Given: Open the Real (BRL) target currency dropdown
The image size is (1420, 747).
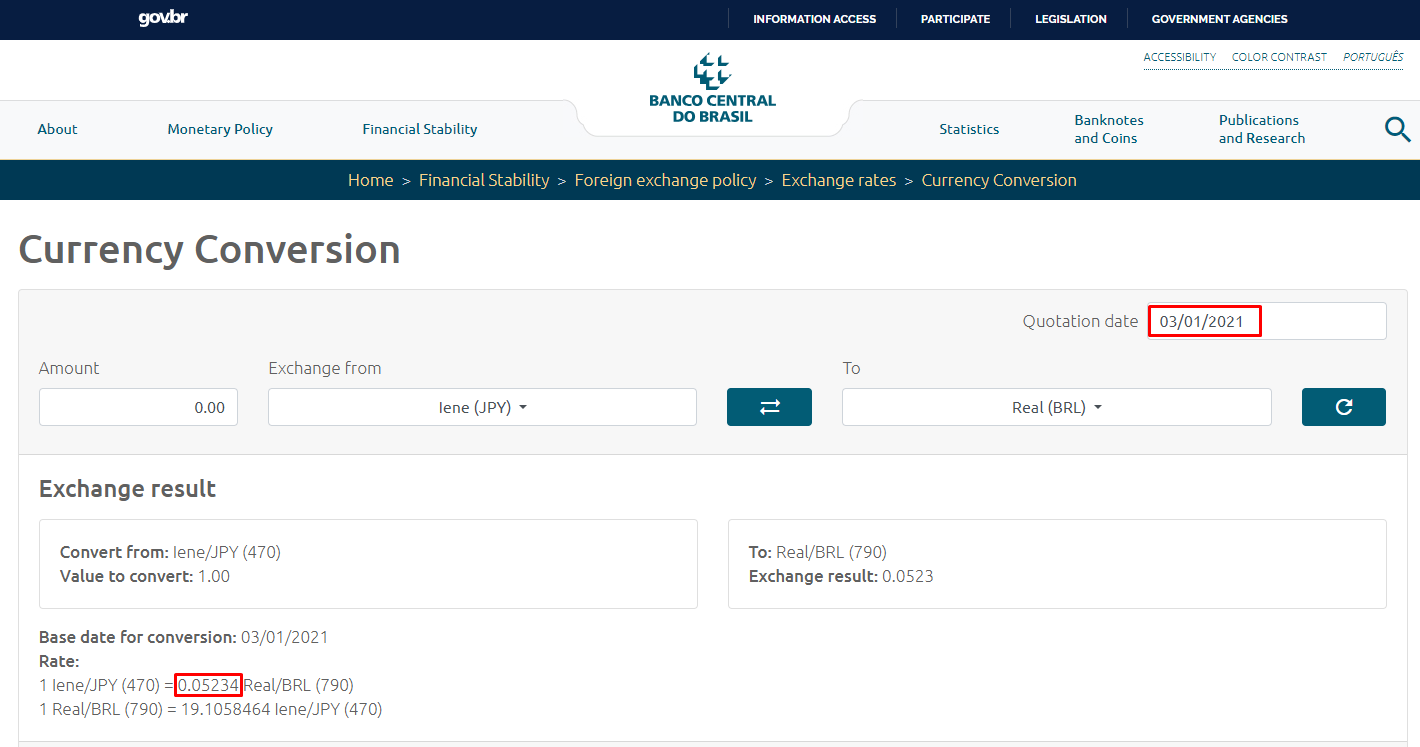Looking at the screenshot, I should pyautogui.click(x=1056, y=408).
